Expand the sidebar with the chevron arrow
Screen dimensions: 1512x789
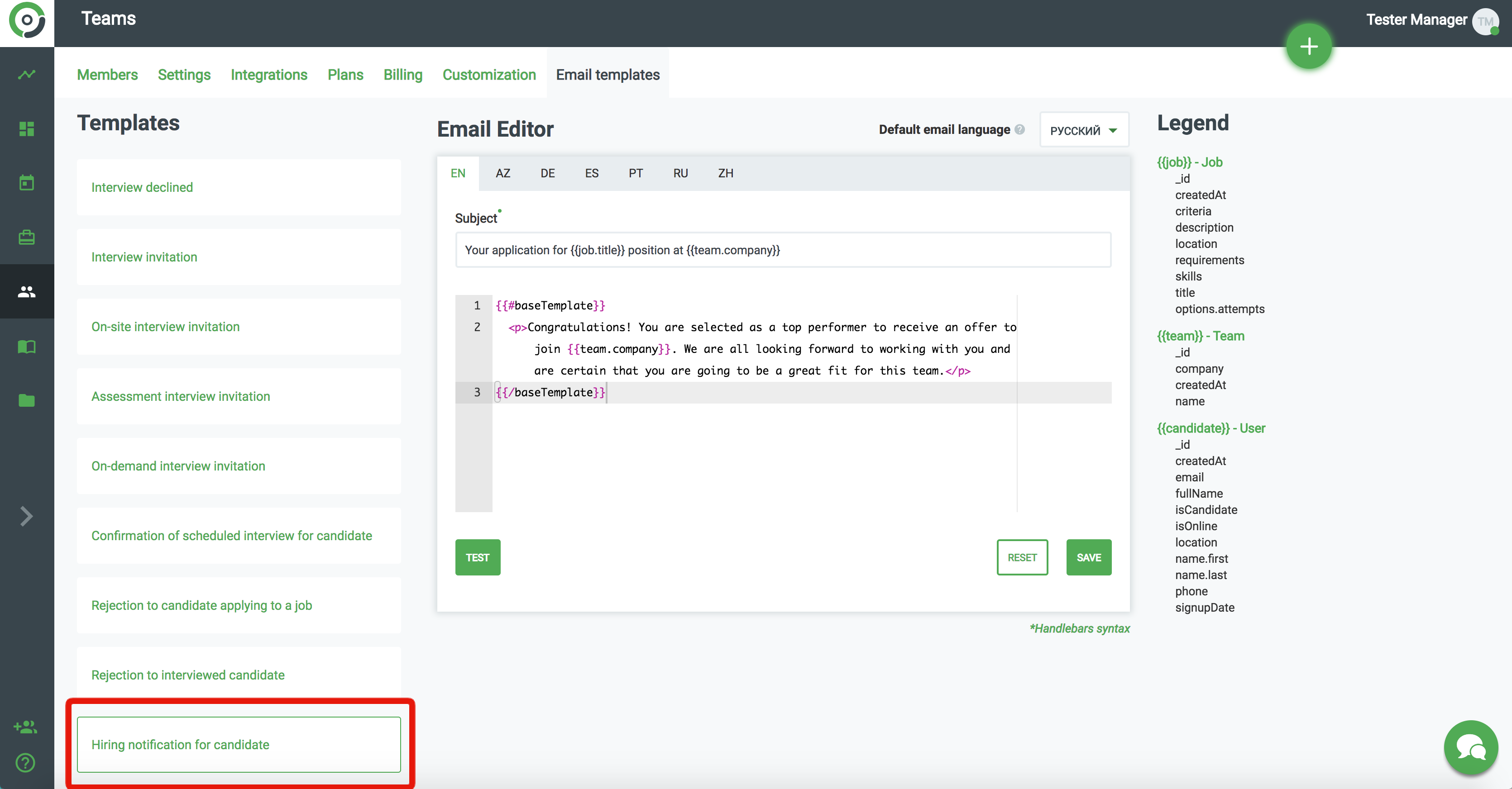point(26,516)
